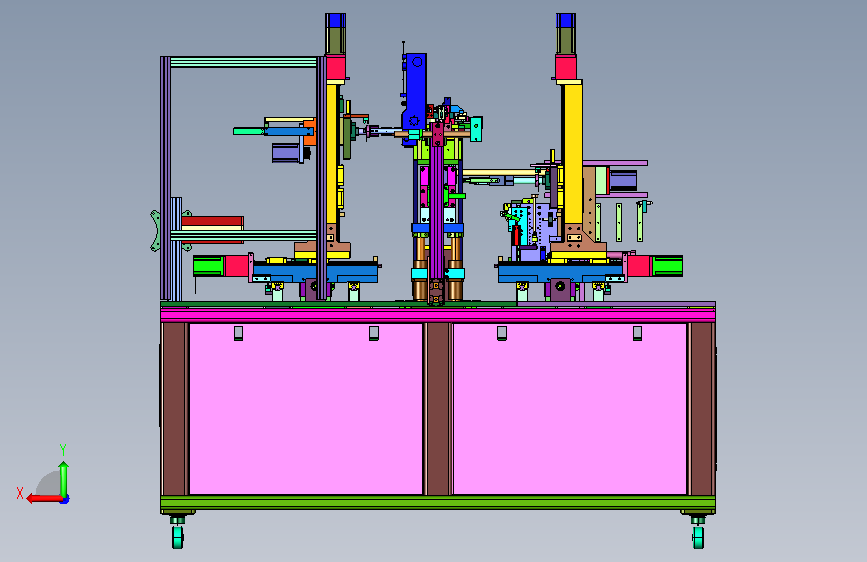Select the left blue slide base plate
867x562 pixels.
click(316, 272)
